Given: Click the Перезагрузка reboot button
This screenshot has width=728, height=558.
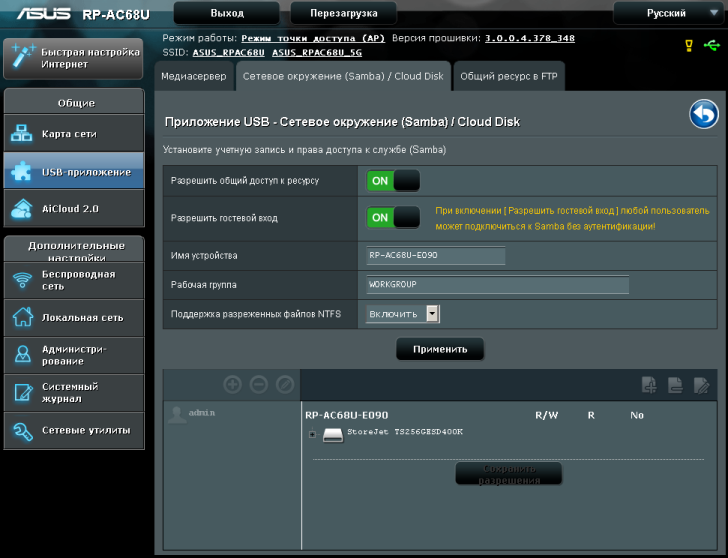Looking at the screenshot, I should pyautogui.click(x=344, y=13).
